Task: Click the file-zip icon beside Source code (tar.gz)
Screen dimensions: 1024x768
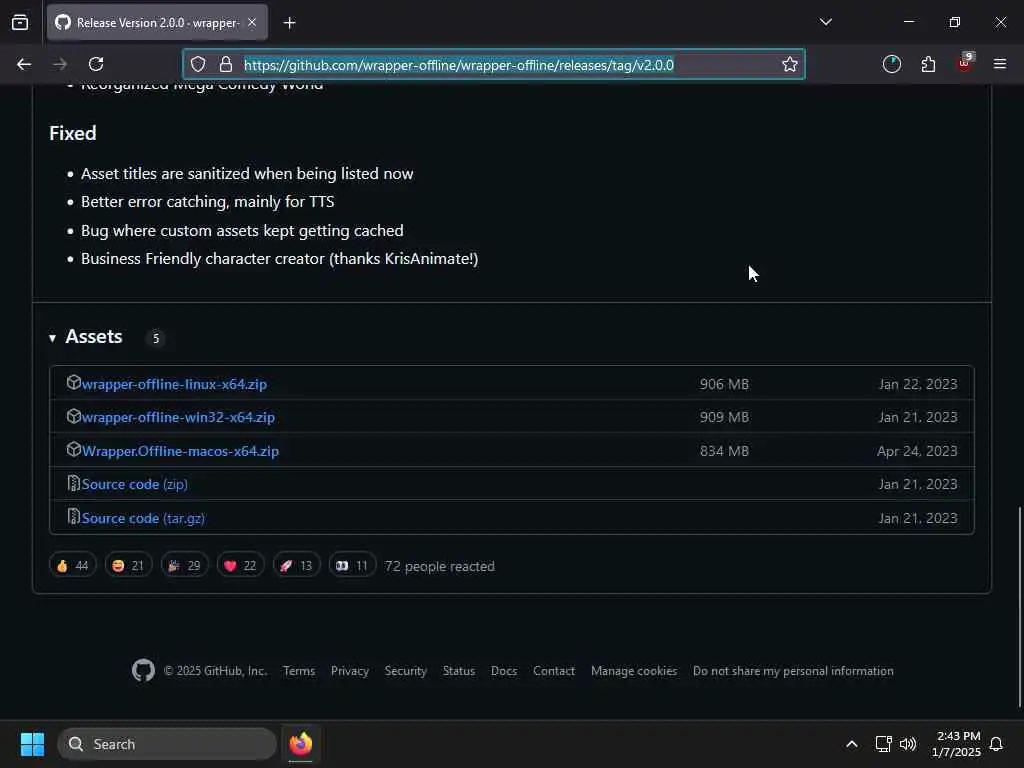Action: (73, 517)
